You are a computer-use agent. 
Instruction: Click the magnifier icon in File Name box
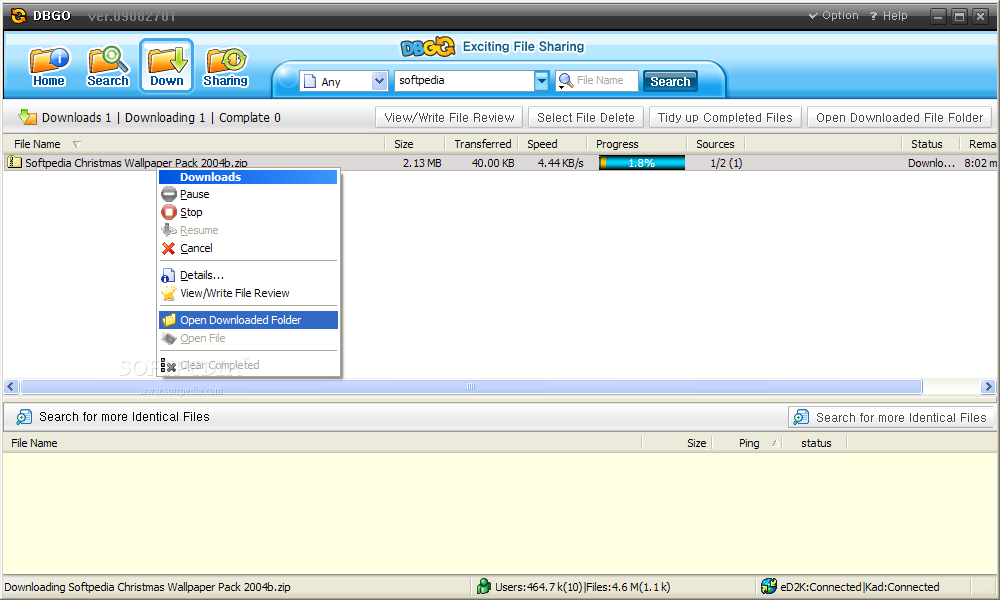click(x=565, y=80)
